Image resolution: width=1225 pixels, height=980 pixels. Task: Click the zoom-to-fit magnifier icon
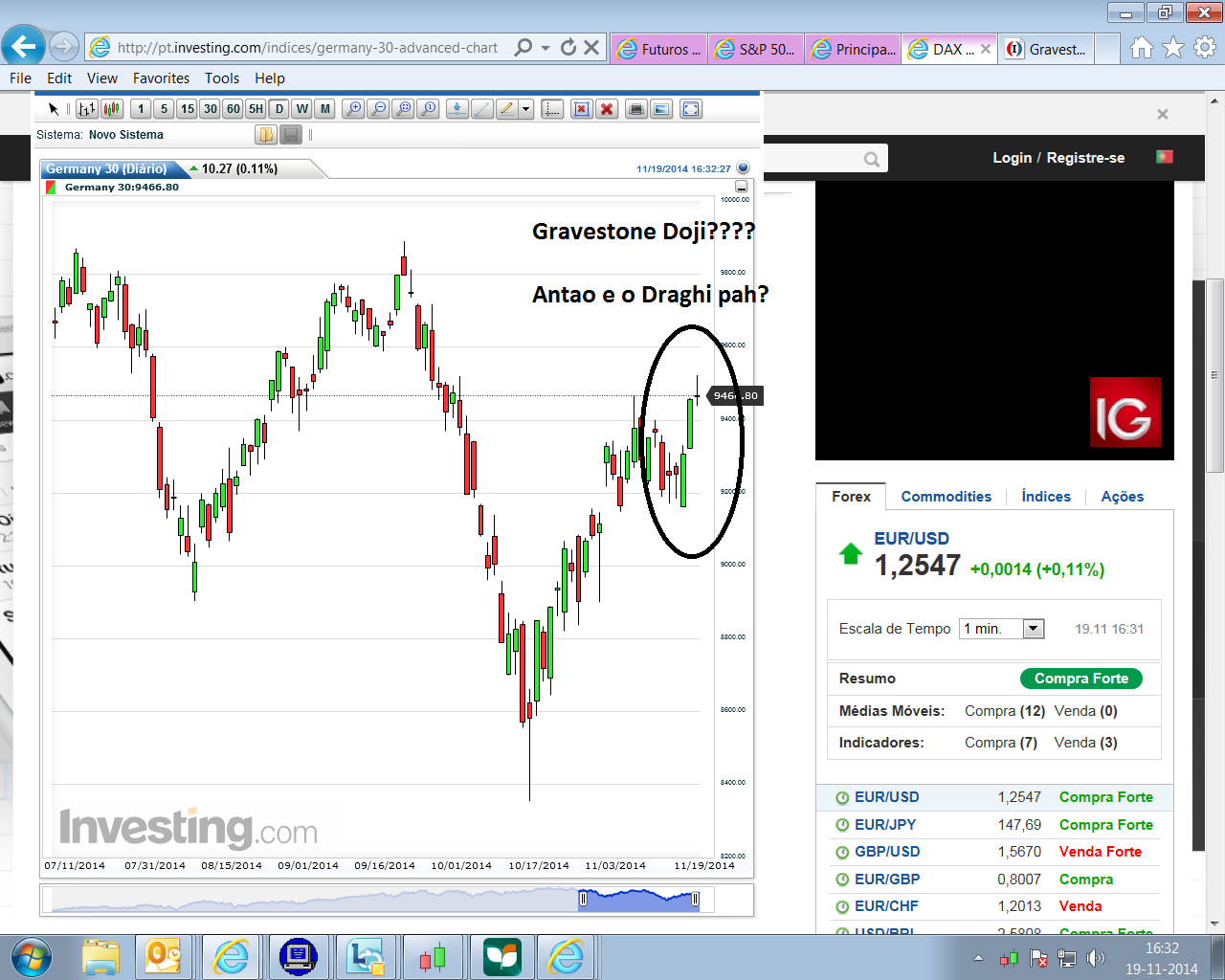pyautogui.click(x=403, y=109)
